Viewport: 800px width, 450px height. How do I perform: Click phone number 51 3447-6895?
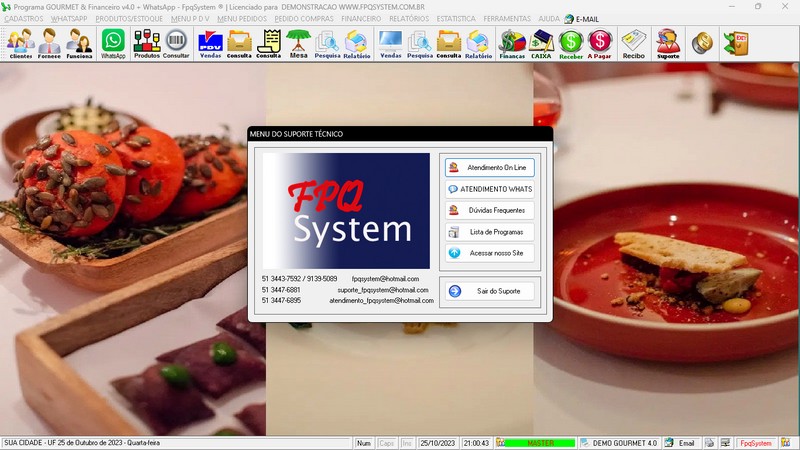click(x=281, y=301)
